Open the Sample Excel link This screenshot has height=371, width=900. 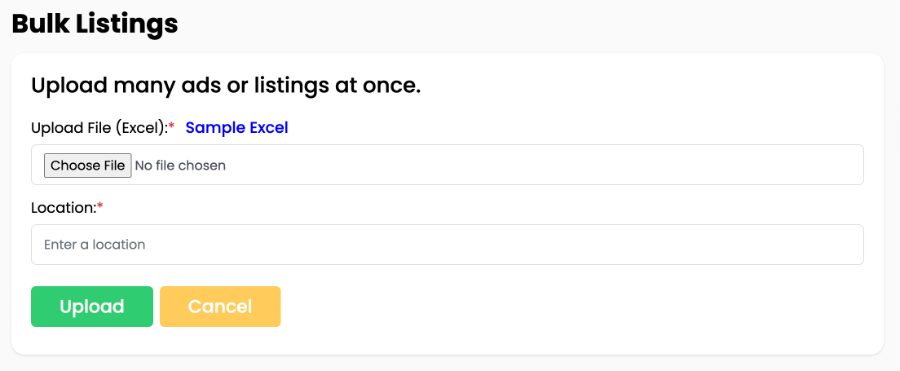[237, 127]
